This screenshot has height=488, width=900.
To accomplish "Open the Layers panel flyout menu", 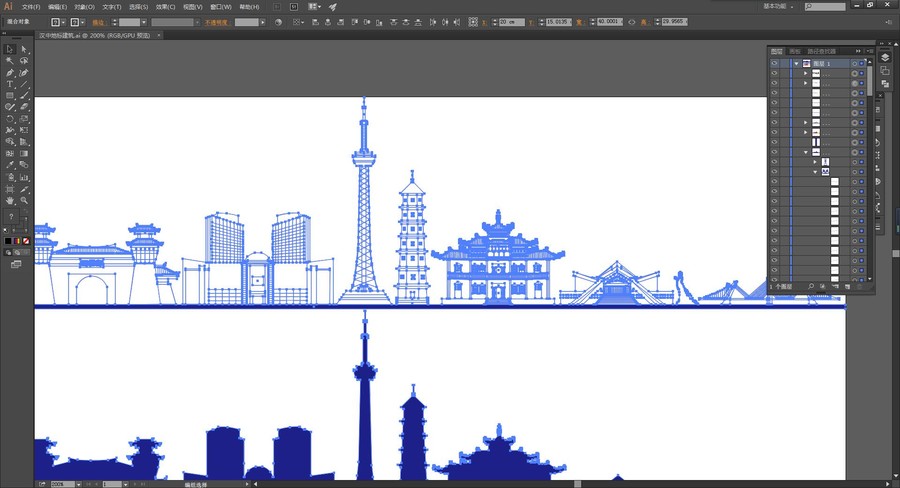I will [870, 51].
